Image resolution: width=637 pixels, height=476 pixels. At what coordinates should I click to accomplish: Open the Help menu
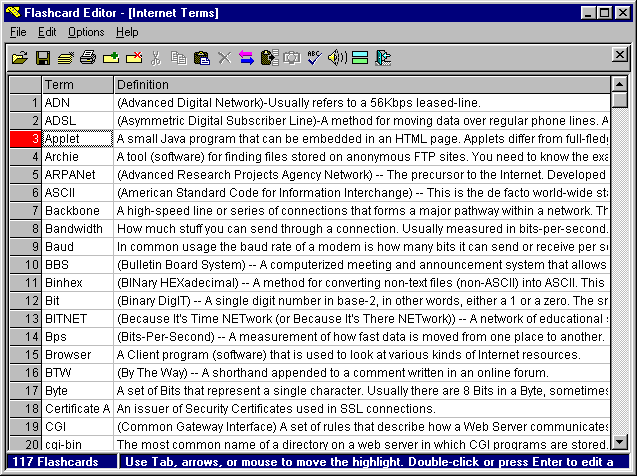[x=127, y=32]
